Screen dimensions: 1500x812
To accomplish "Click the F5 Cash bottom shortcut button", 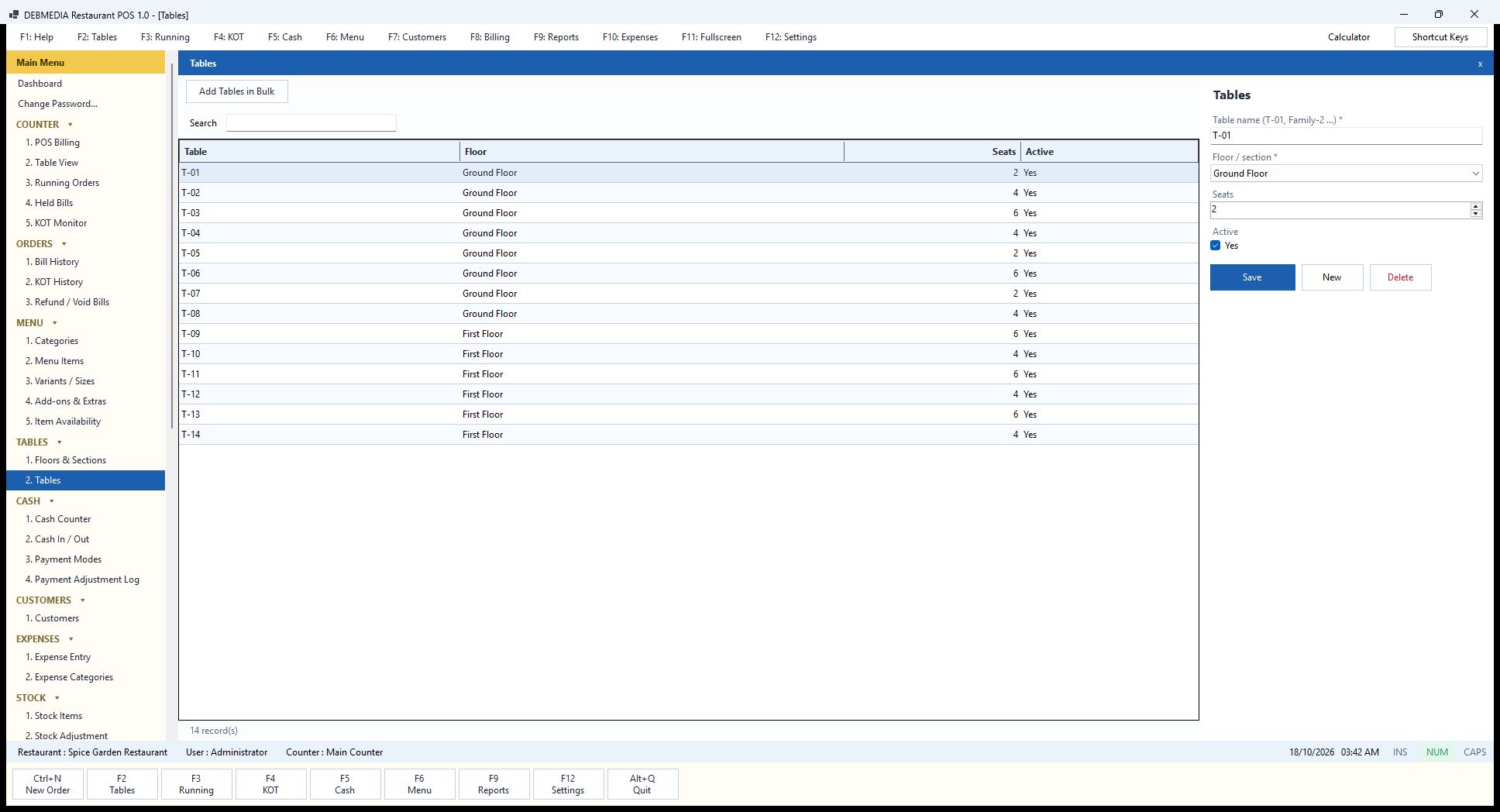I will pyautogui.click(x=345, y=784).
